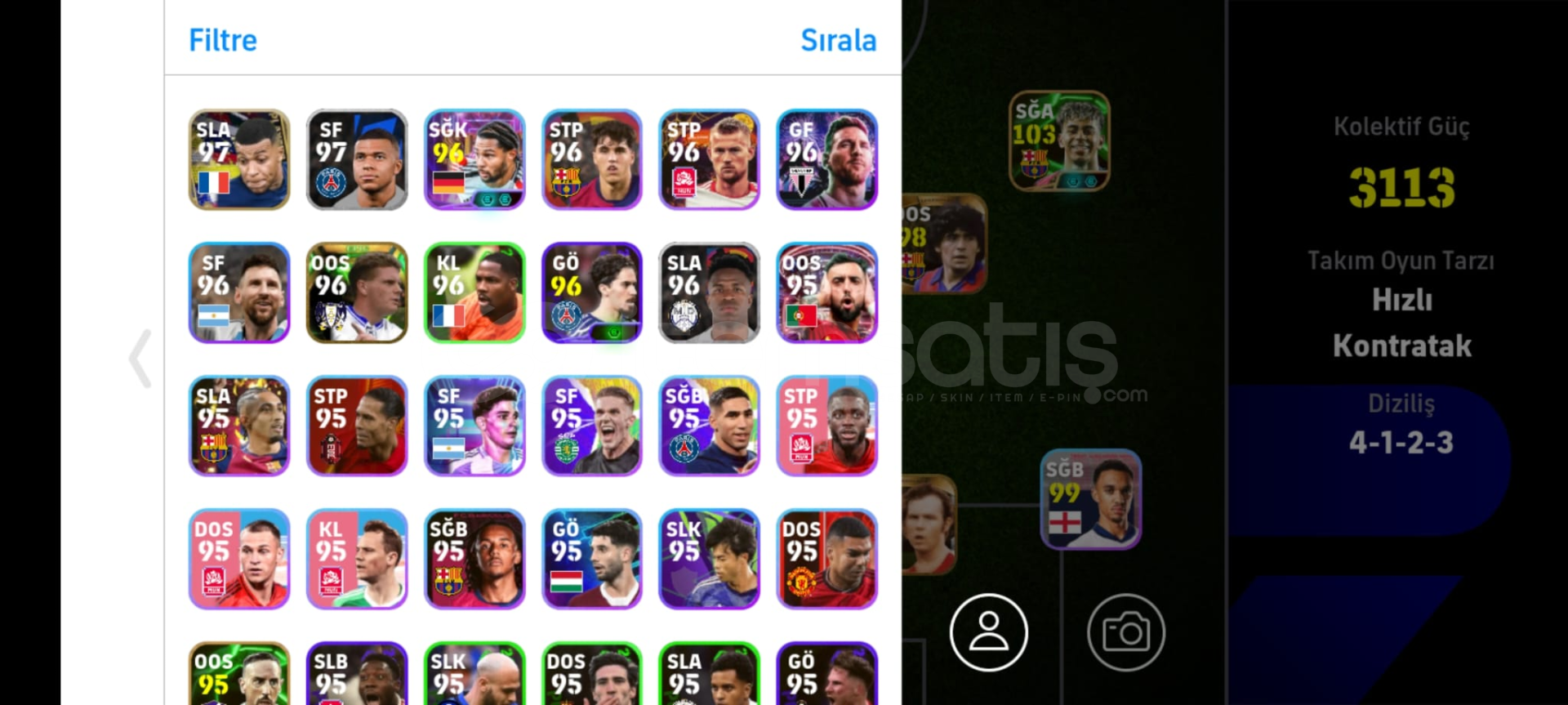Screen dimensions: 1568x705
Task: Select the SF 97 PSG player card
Action: [x=357, y=159]
